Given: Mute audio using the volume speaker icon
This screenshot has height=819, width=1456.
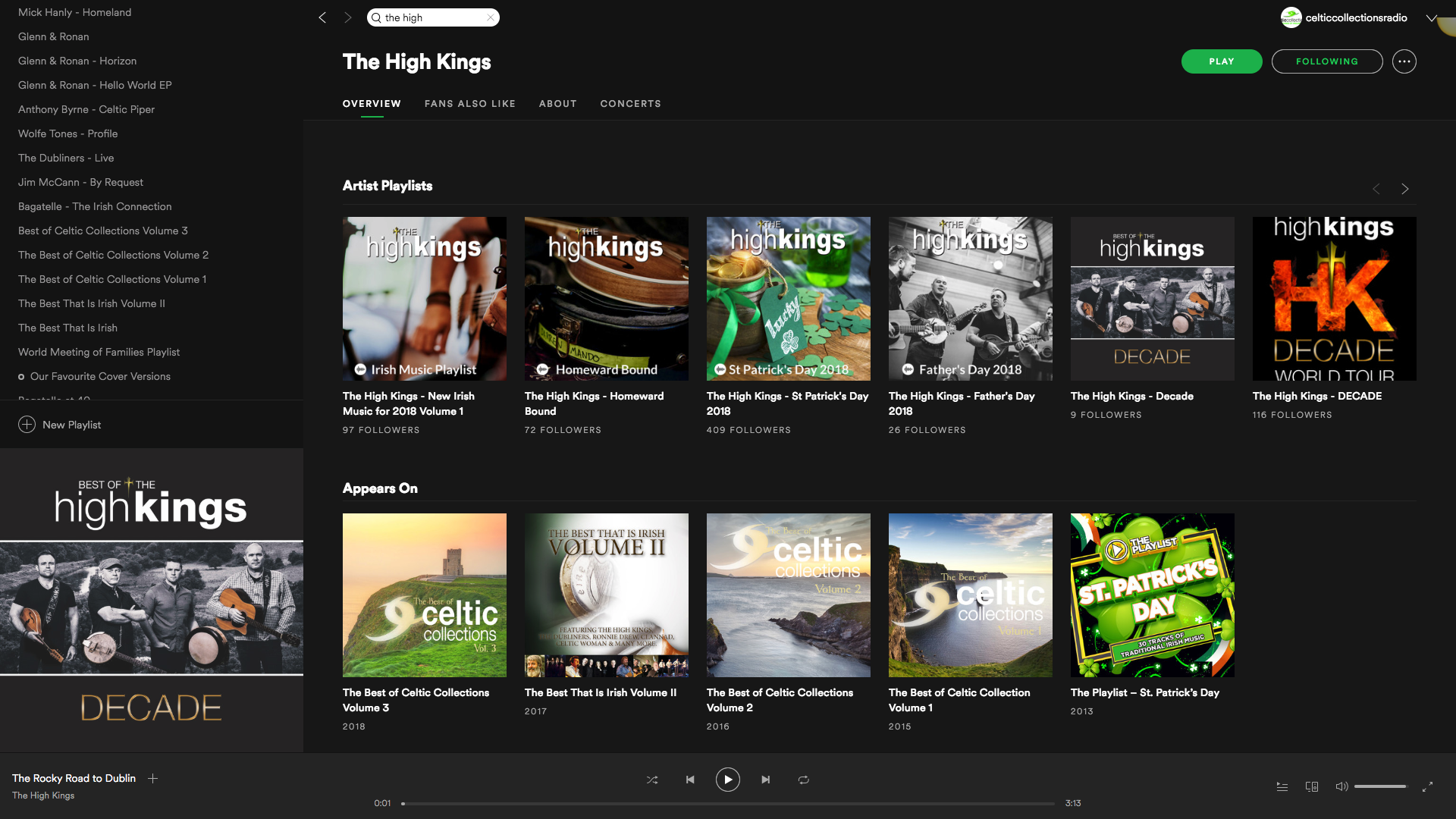Looking at the screenshot, I should [1341, 786].
